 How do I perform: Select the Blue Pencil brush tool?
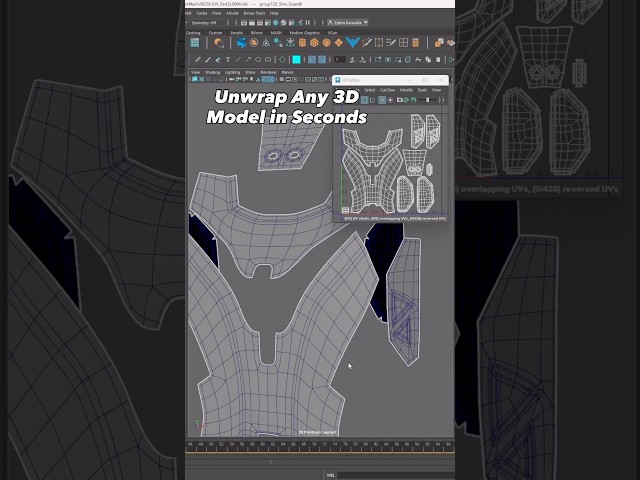[208, 60]
